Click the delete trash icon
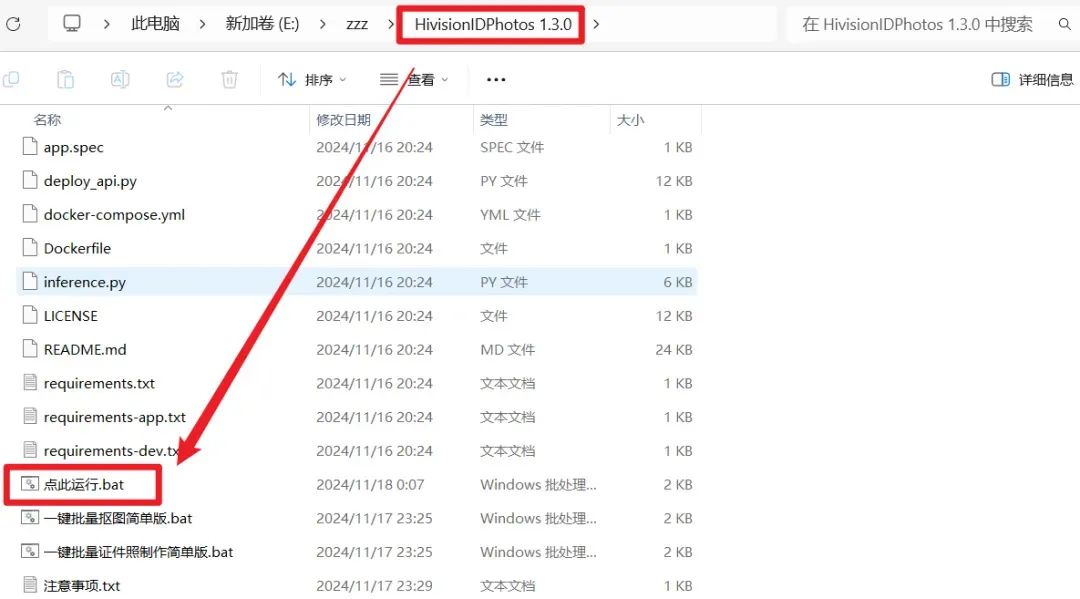The image size is (1080, 599). coord(229,80)
